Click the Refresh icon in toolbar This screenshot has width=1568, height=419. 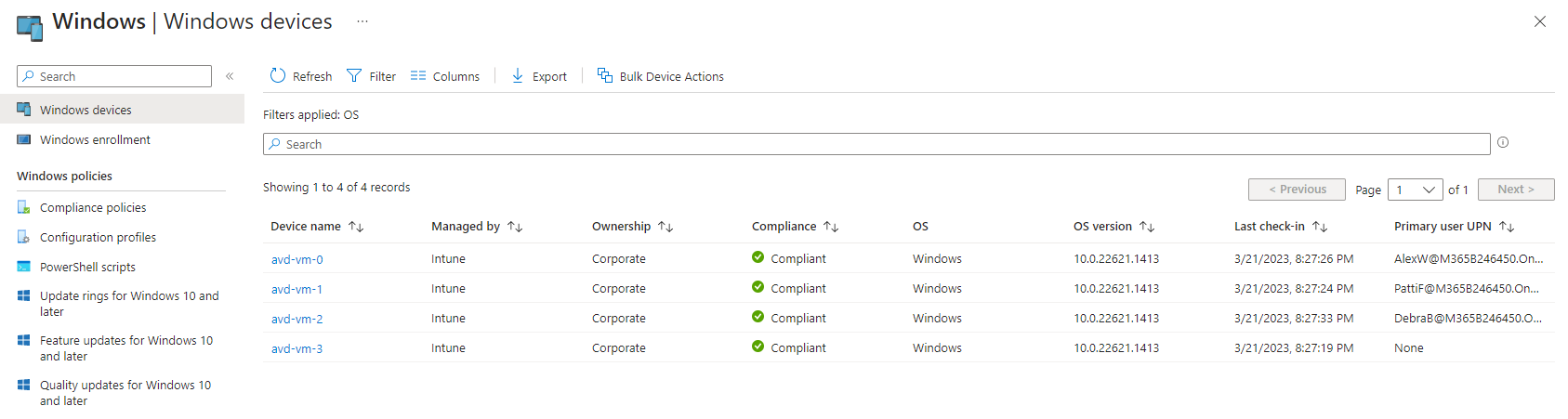(277, 76)
